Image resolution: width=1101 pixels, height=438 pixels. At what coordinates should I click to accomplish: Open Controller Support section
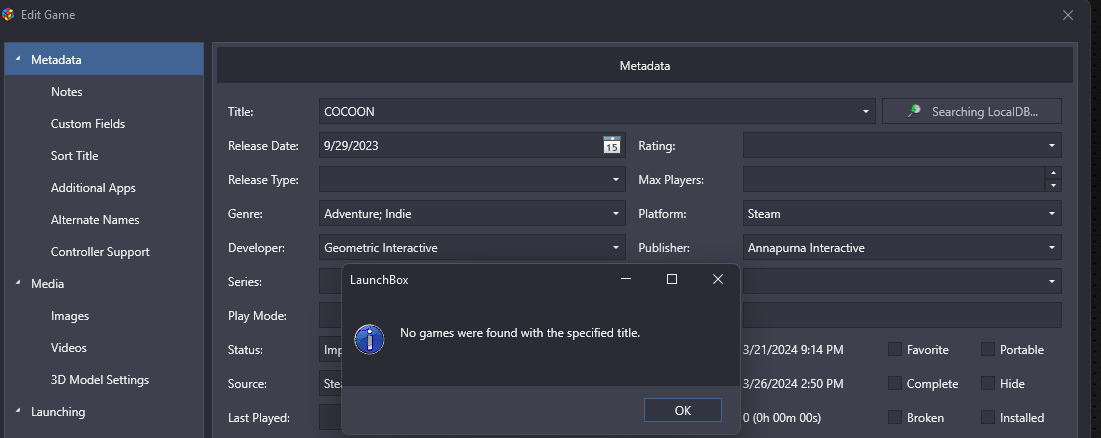coord(100,252)
